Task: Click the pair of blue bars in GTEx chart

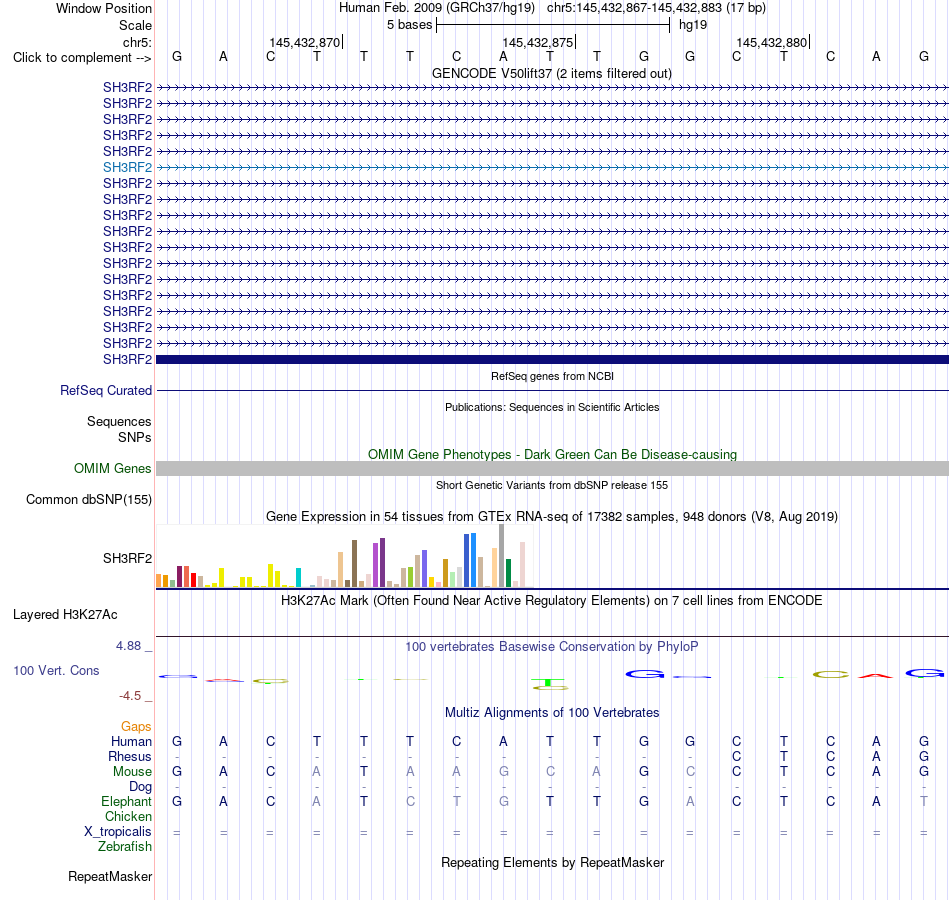Action: pos(470,561)
